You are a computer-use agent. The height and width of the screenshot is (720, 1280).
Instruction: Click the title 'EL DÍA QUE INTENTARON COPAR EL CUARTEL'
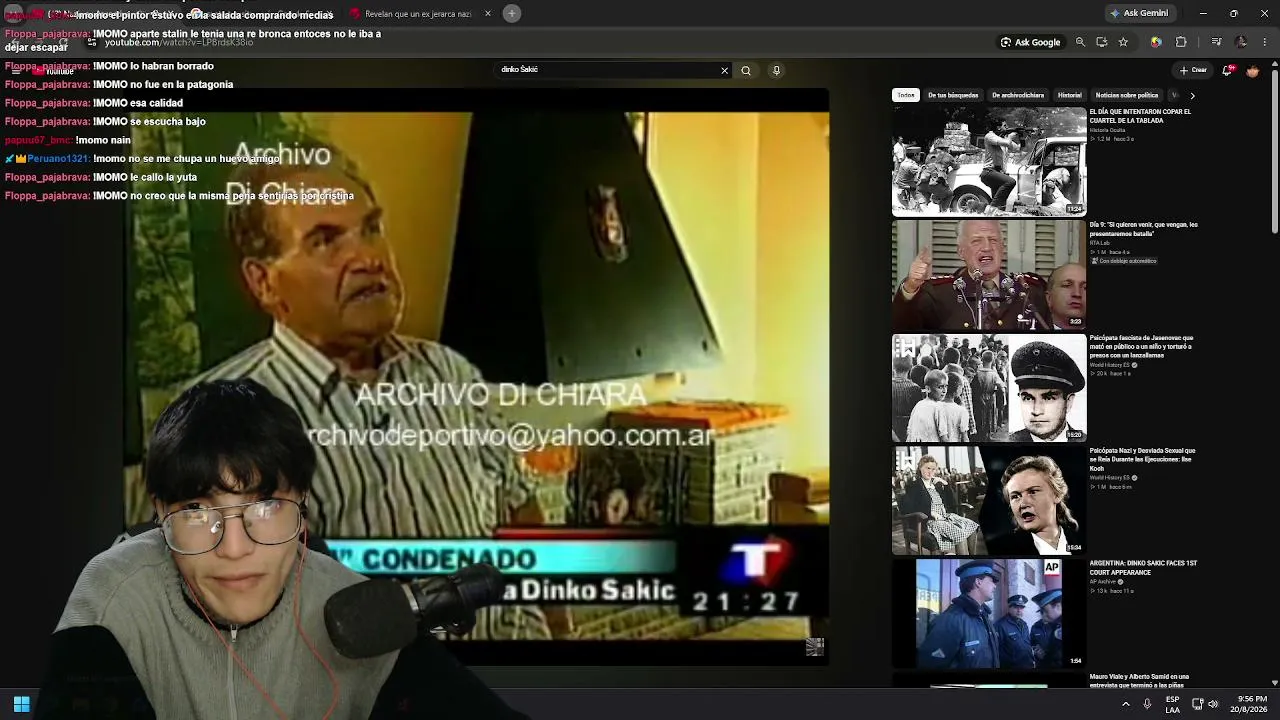1140,115
